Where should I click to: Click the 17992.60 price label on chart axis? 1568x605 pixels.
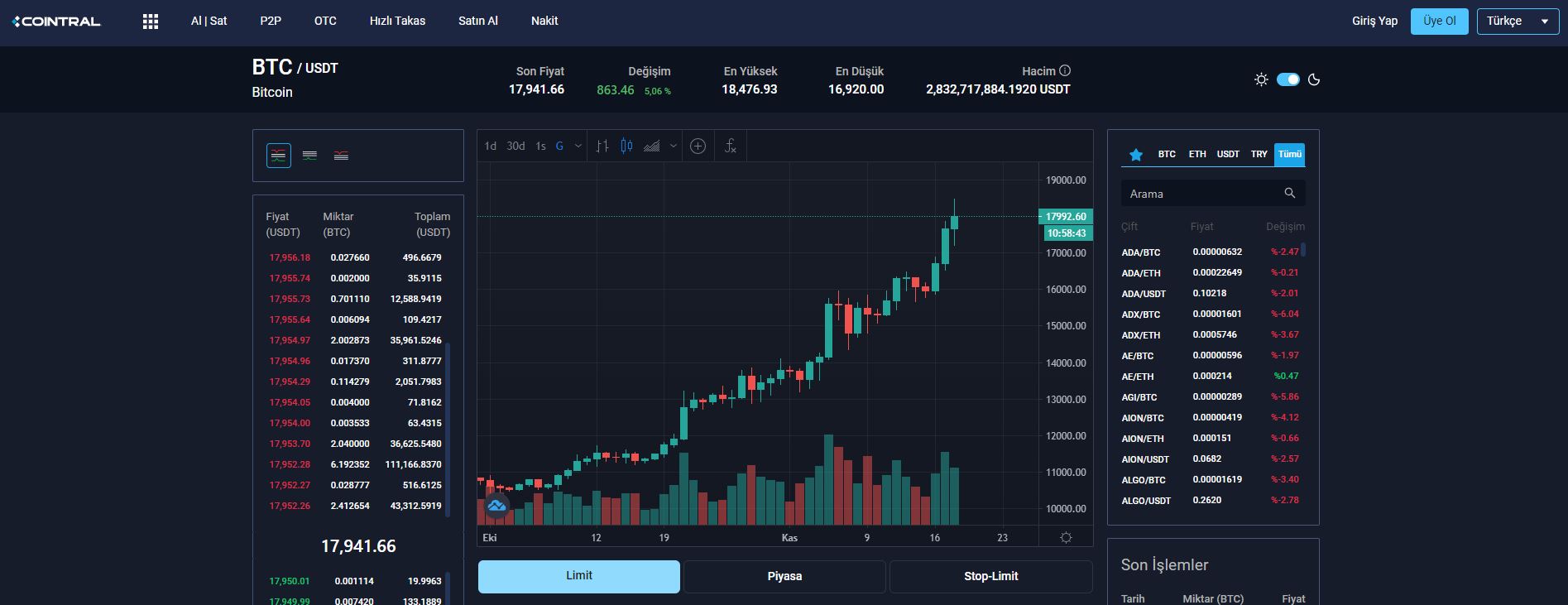point(1066,216)
